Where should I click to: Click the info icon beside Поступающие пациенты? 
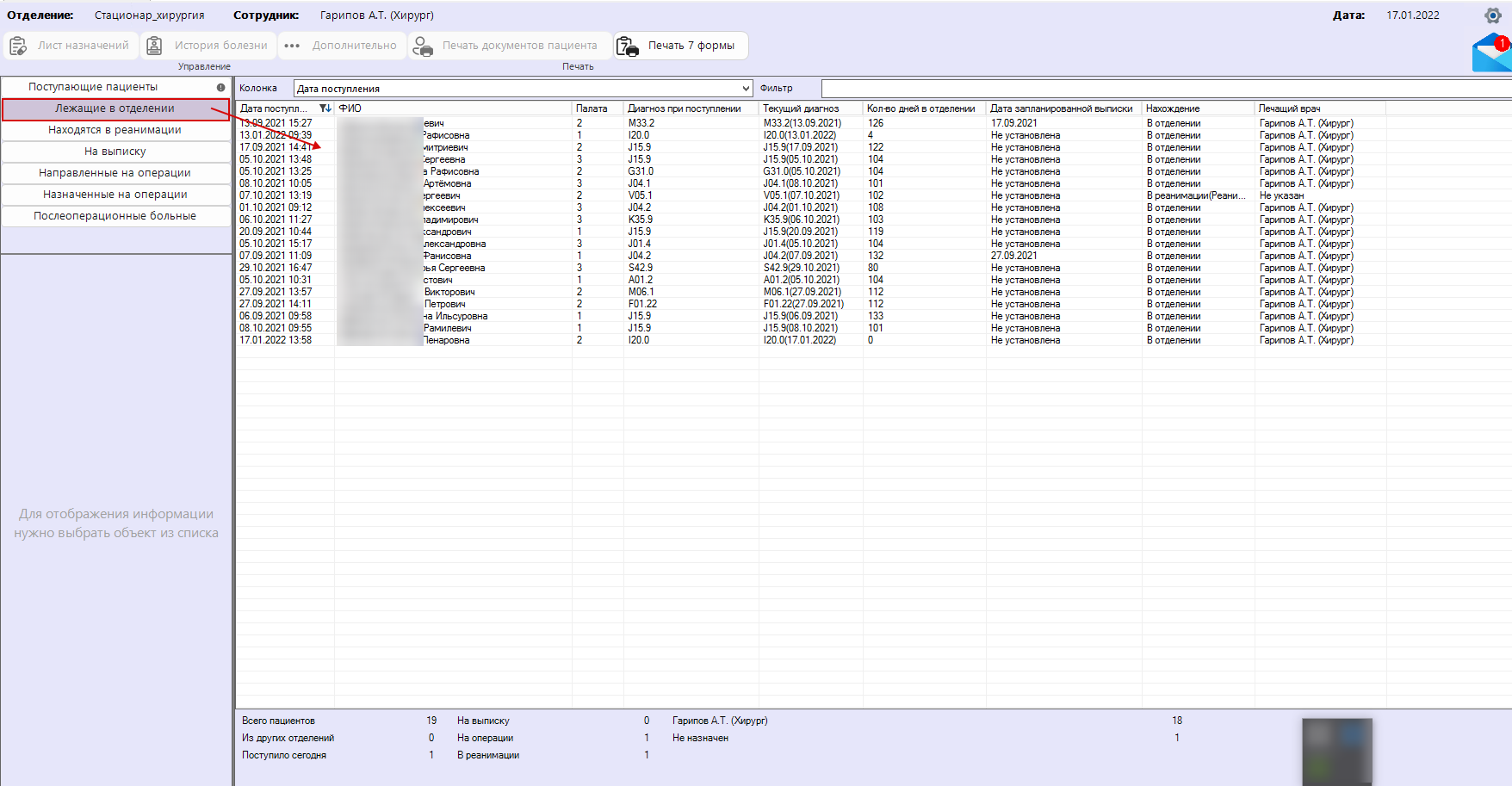tap(221, 87)
